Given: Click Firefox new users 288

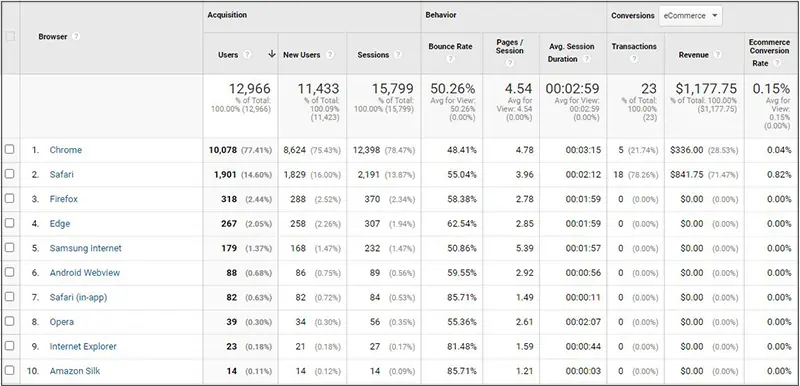Looking at the screenshot, I should pyautogui.click(x=298, y=199).
